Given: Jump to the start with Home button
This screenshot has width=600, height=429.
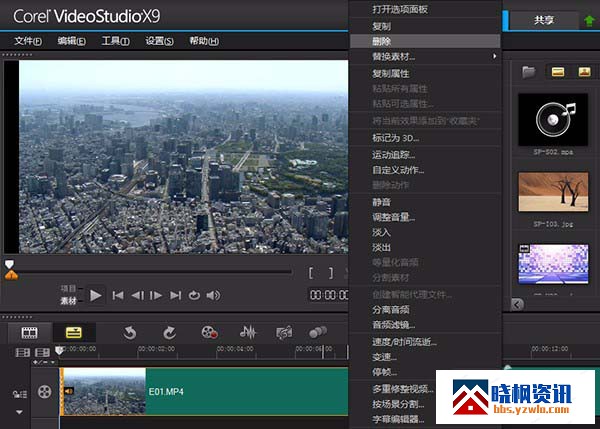Looking at the screenshot, I should click(x=118, y=295).
